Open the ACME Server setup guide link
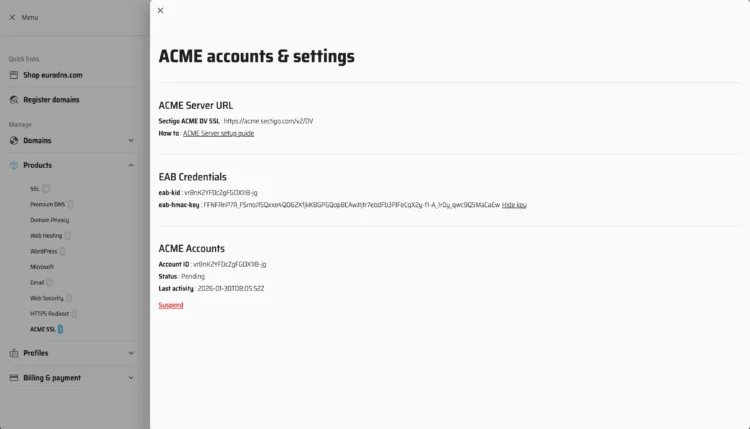The height and width of the screenshot is (429, 750). pos(218,133)
